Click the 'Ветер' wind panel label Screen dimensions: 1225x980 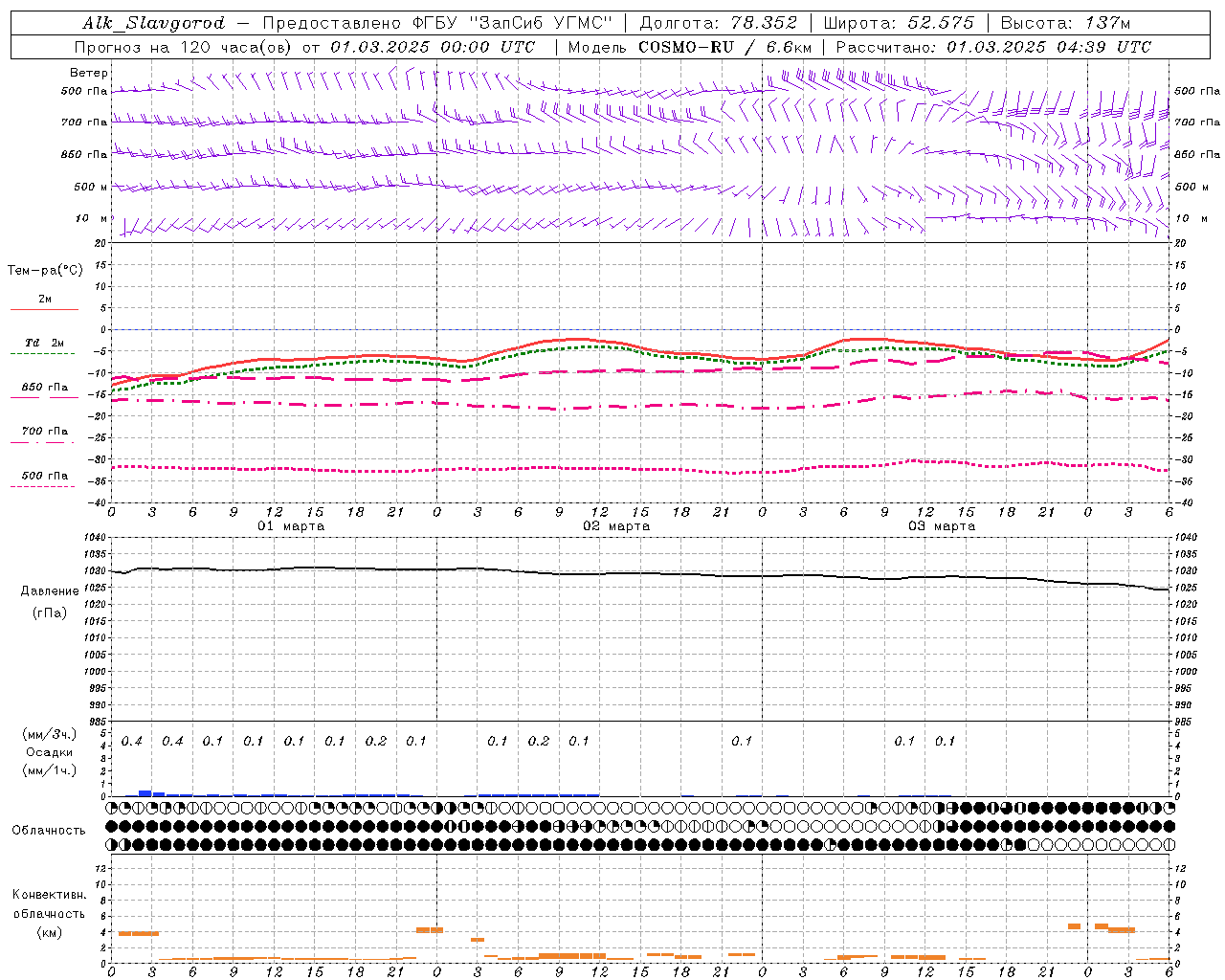coord(89,73)
